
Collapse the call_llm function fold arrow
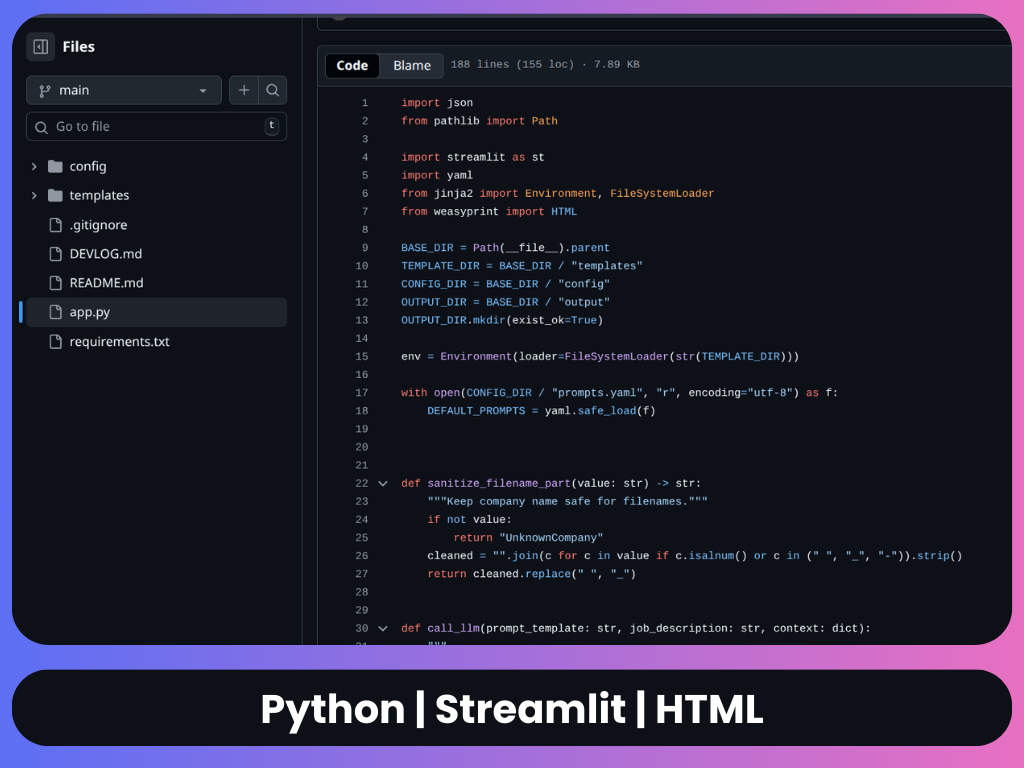[382, 629]
